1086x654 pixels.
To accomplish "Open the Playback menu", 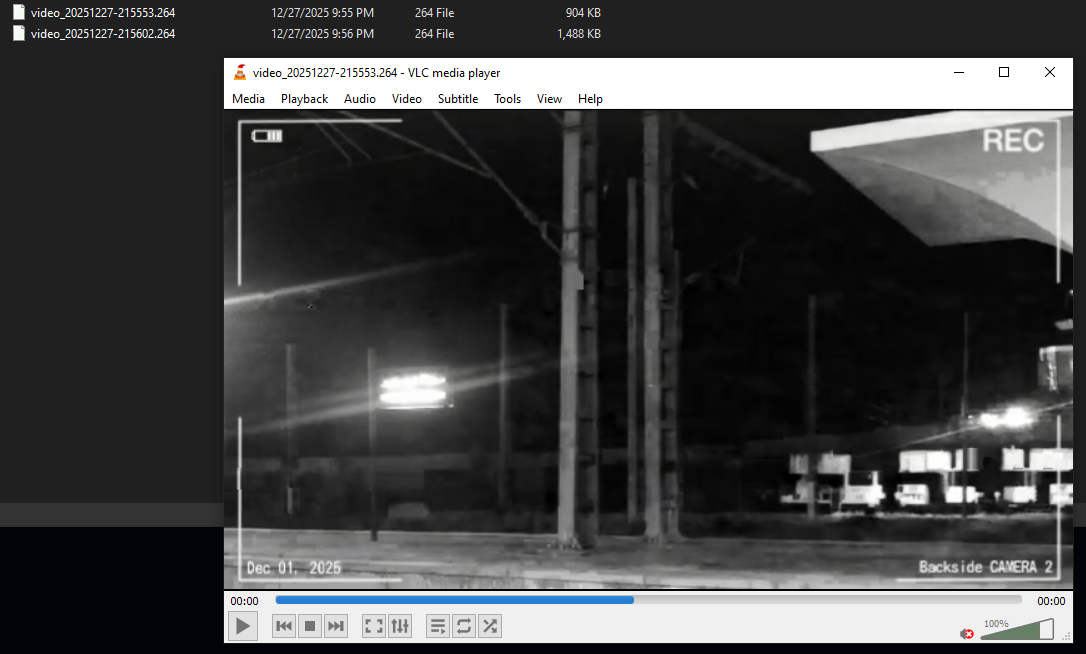I will [304, 99].
